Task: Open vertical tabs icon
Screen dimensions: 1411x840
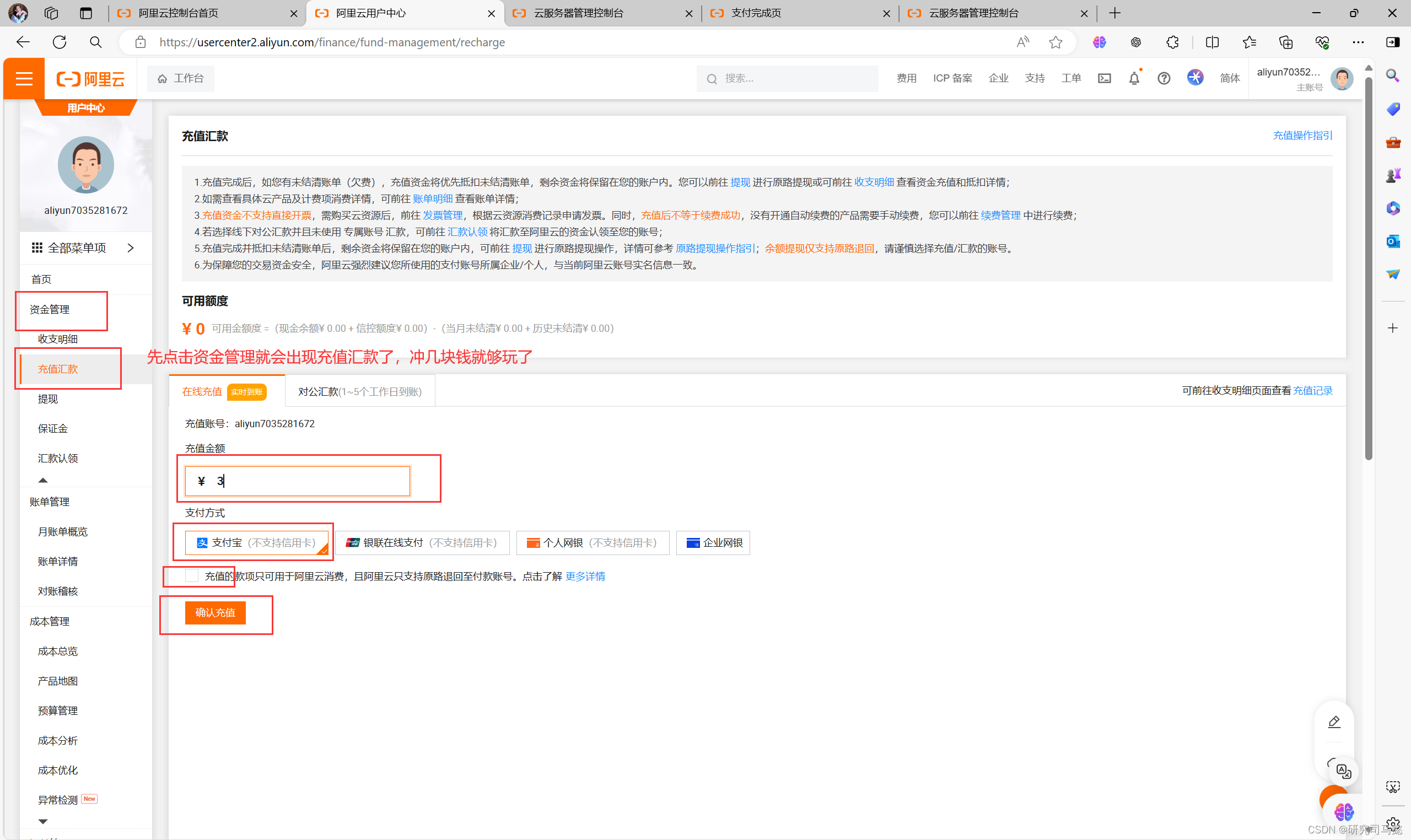Action: tap(86, 13)
